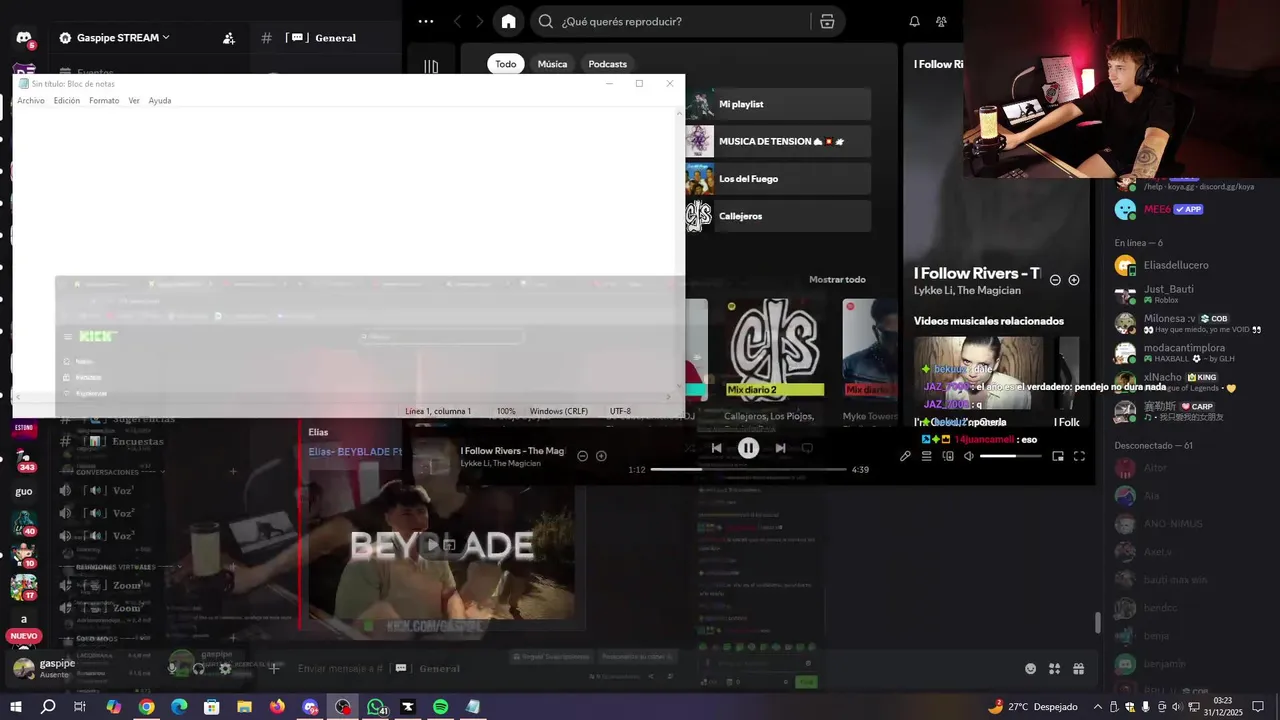The width and height of the screenshot is (1280, 720).
Task: Expand the Spotify library sidebar icon
Action: pos(431,66)
